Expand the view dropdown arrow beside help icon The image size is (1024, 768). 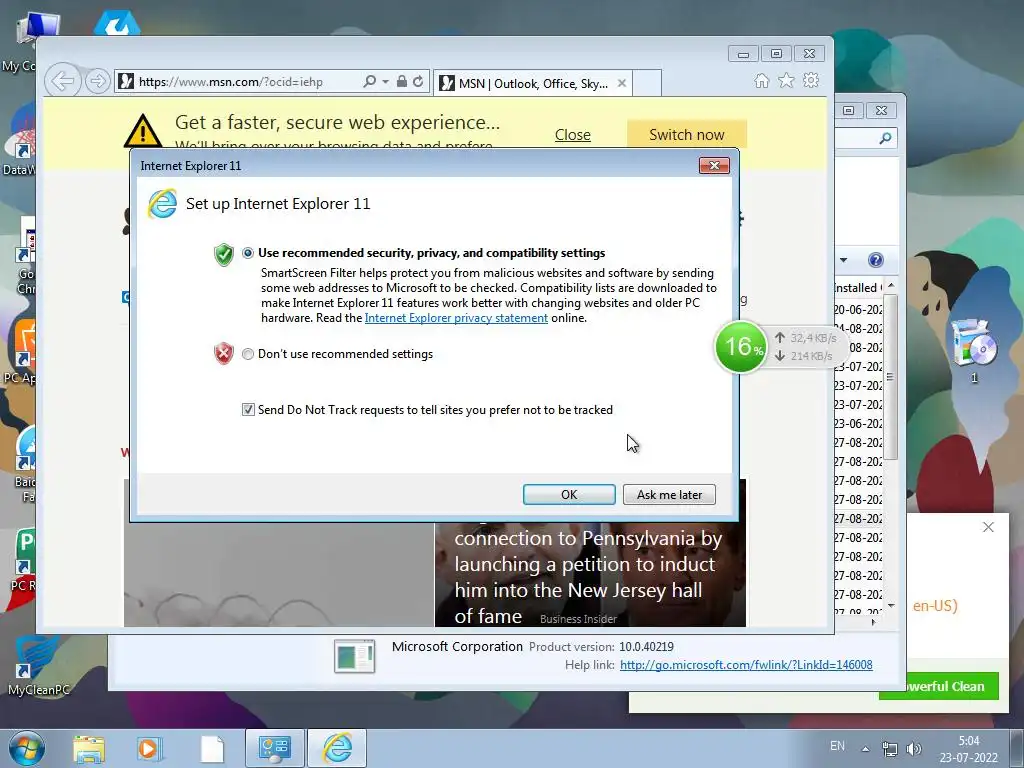[843, 260]
